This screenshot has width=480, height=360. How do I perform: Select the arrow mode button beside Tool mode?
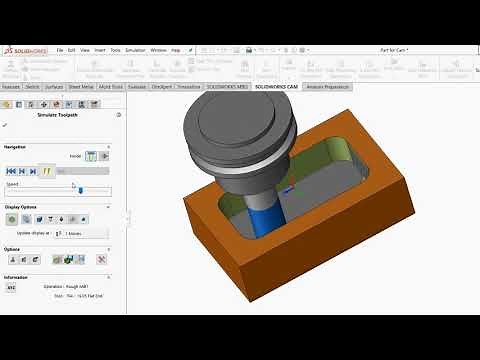tap(104, 156)
